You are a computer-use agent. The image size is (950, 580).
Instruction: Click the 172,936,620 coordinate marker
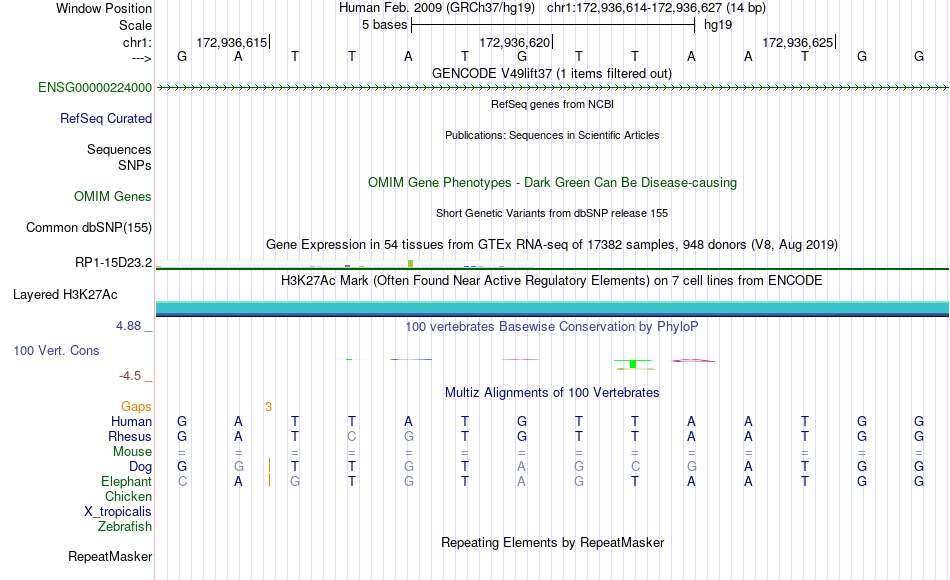click(x=514, y=42)
